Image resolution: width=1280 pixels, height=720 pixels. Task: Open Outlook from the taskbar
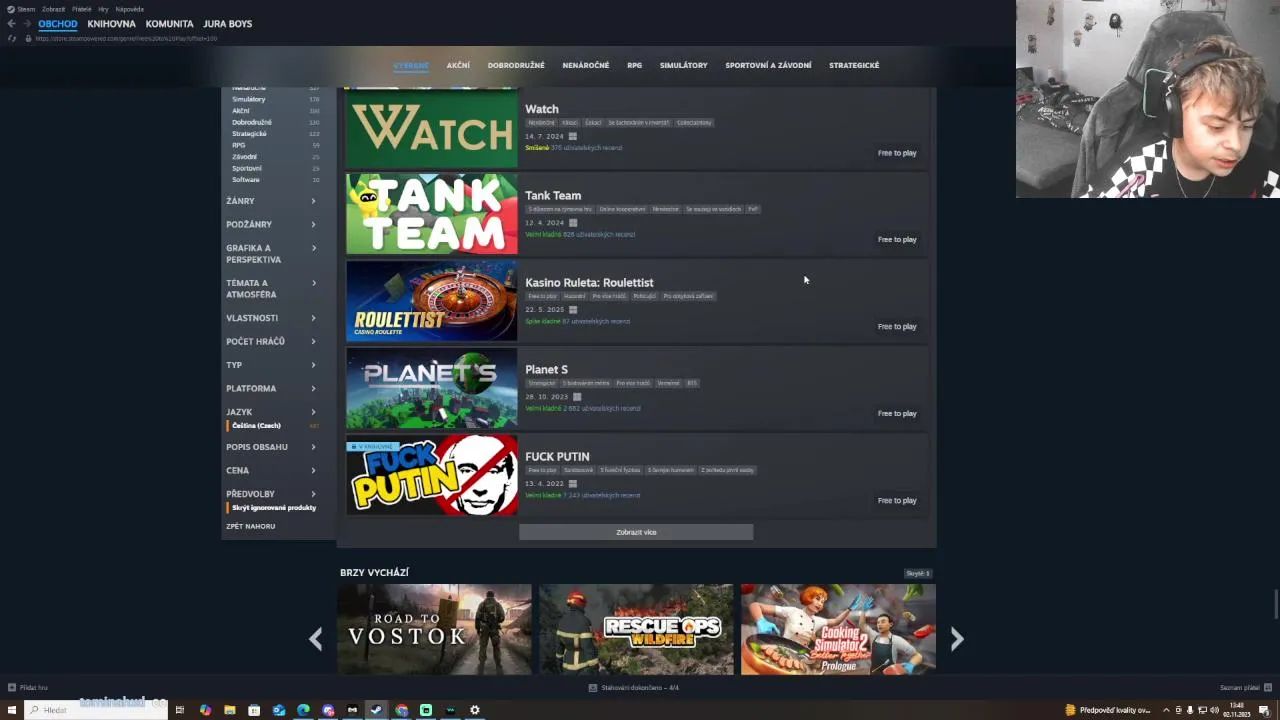(279, 710)
